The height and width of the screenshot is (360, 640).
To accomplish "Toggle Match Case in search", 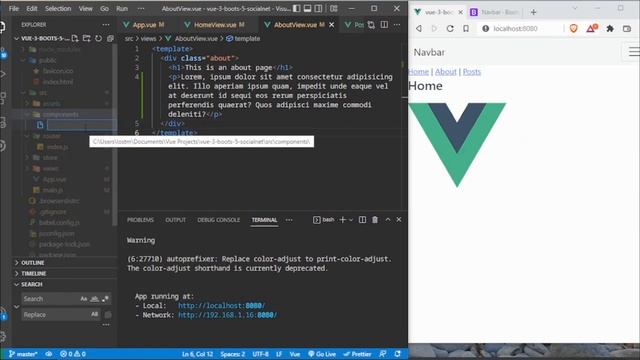I will 84,299.
